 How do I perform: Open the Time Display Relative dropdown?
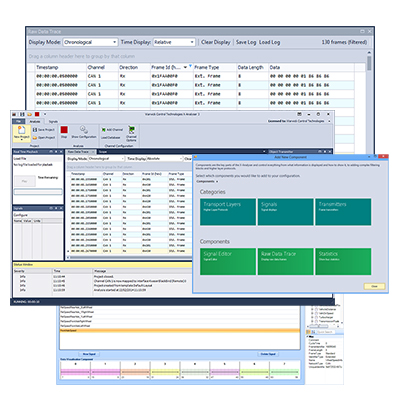click(x=174, y=42)
